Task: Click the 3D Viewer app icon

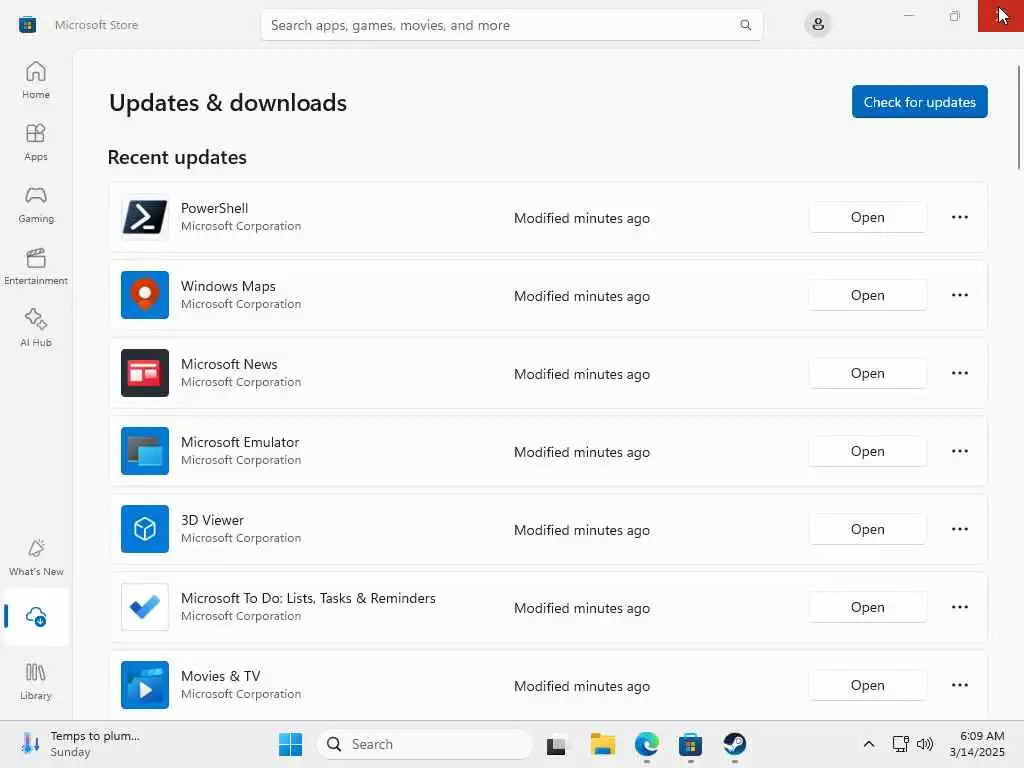Action: click(145, 529)
